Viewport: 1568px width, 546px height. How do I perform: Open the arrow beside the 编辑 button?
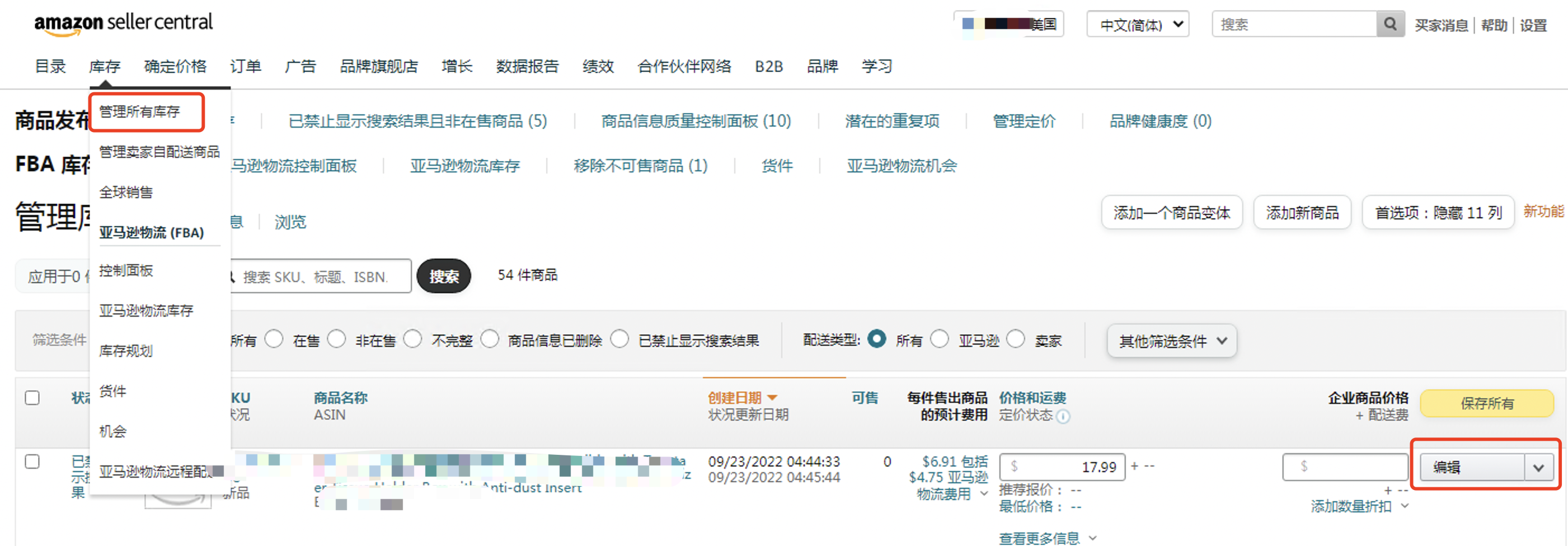click(1539, 468)
